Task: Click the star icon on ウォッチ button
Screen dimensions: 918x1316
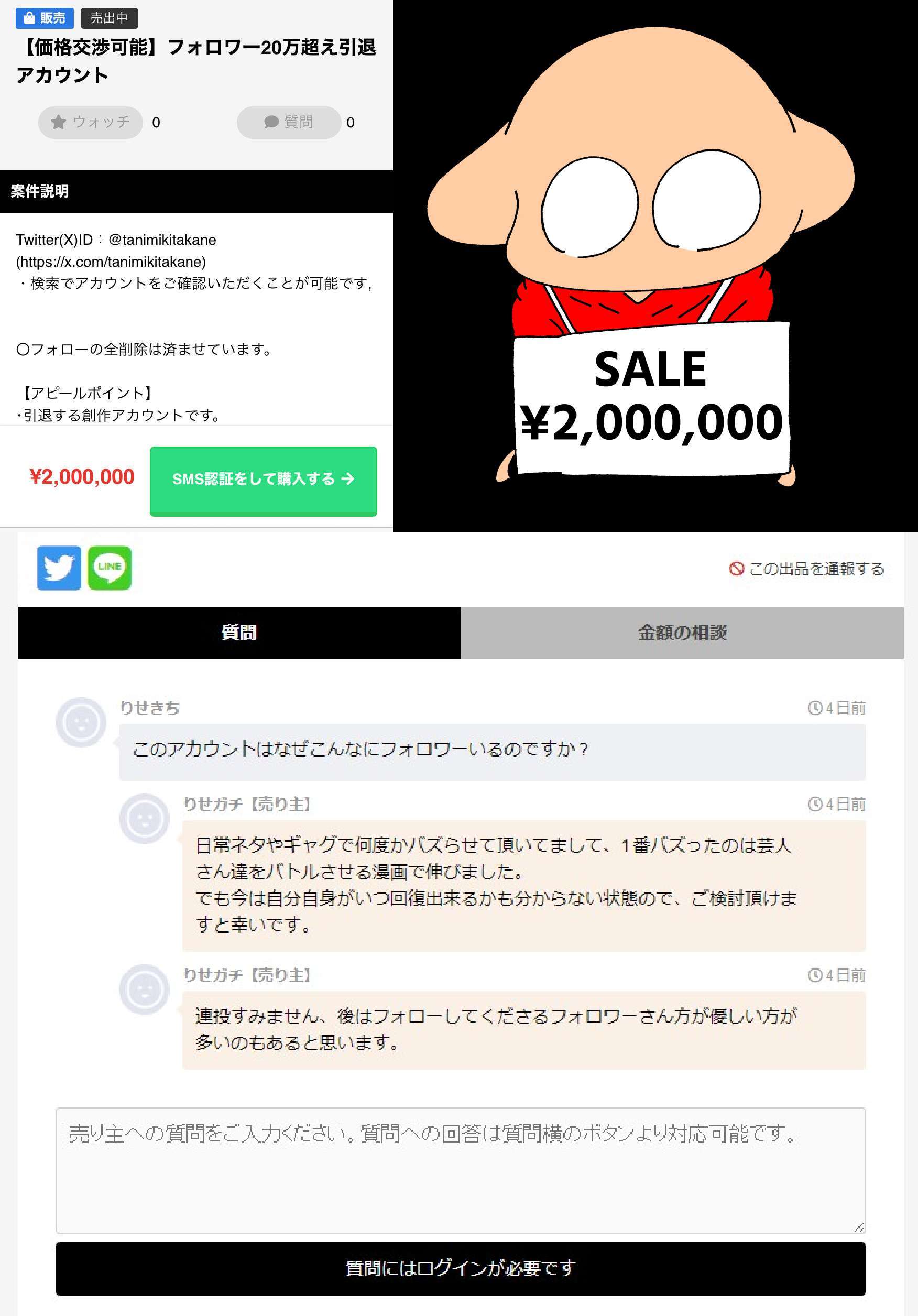Action: click(x=59, y=122)
